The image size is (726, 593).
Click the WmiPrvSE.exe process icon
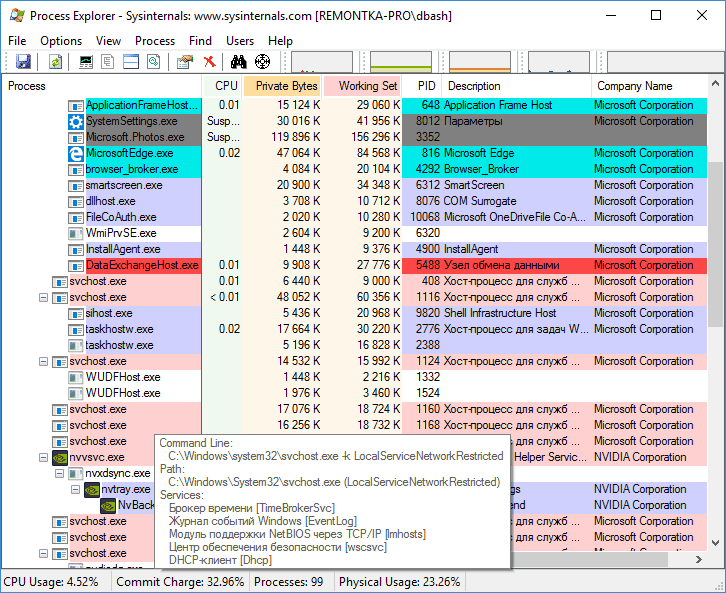[76, 233]
